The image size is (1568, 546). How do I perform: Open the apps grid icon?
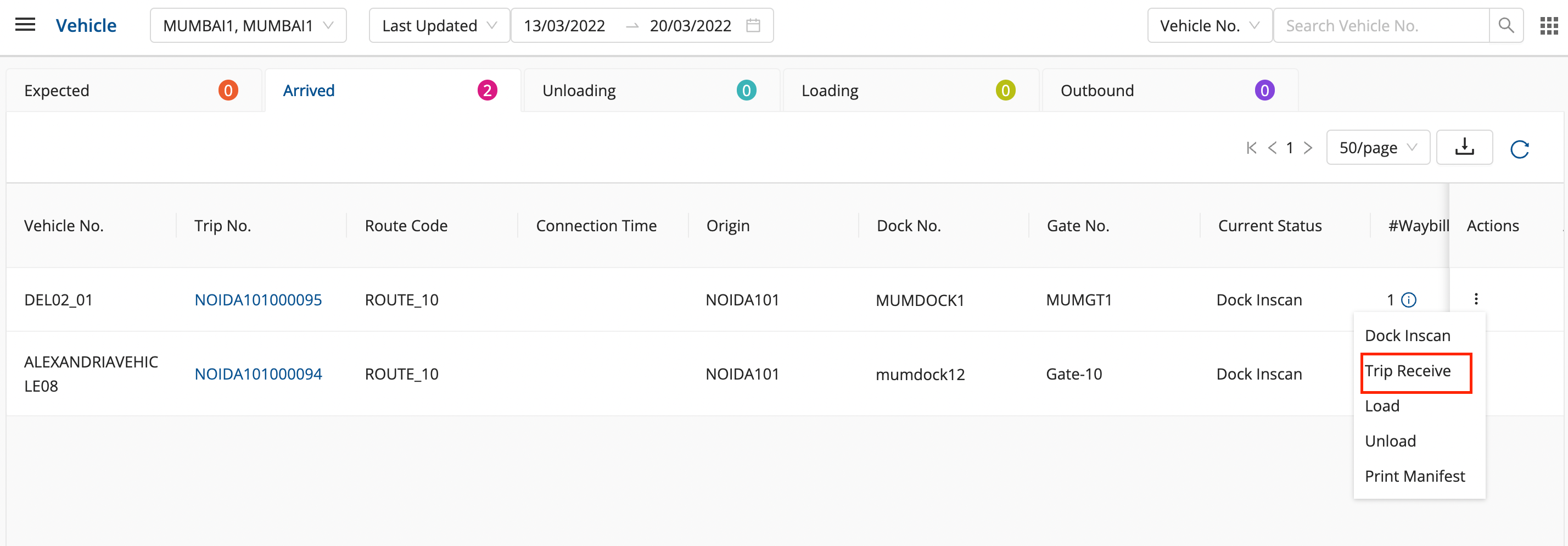pyautogui.click(x=1548, y=26)
